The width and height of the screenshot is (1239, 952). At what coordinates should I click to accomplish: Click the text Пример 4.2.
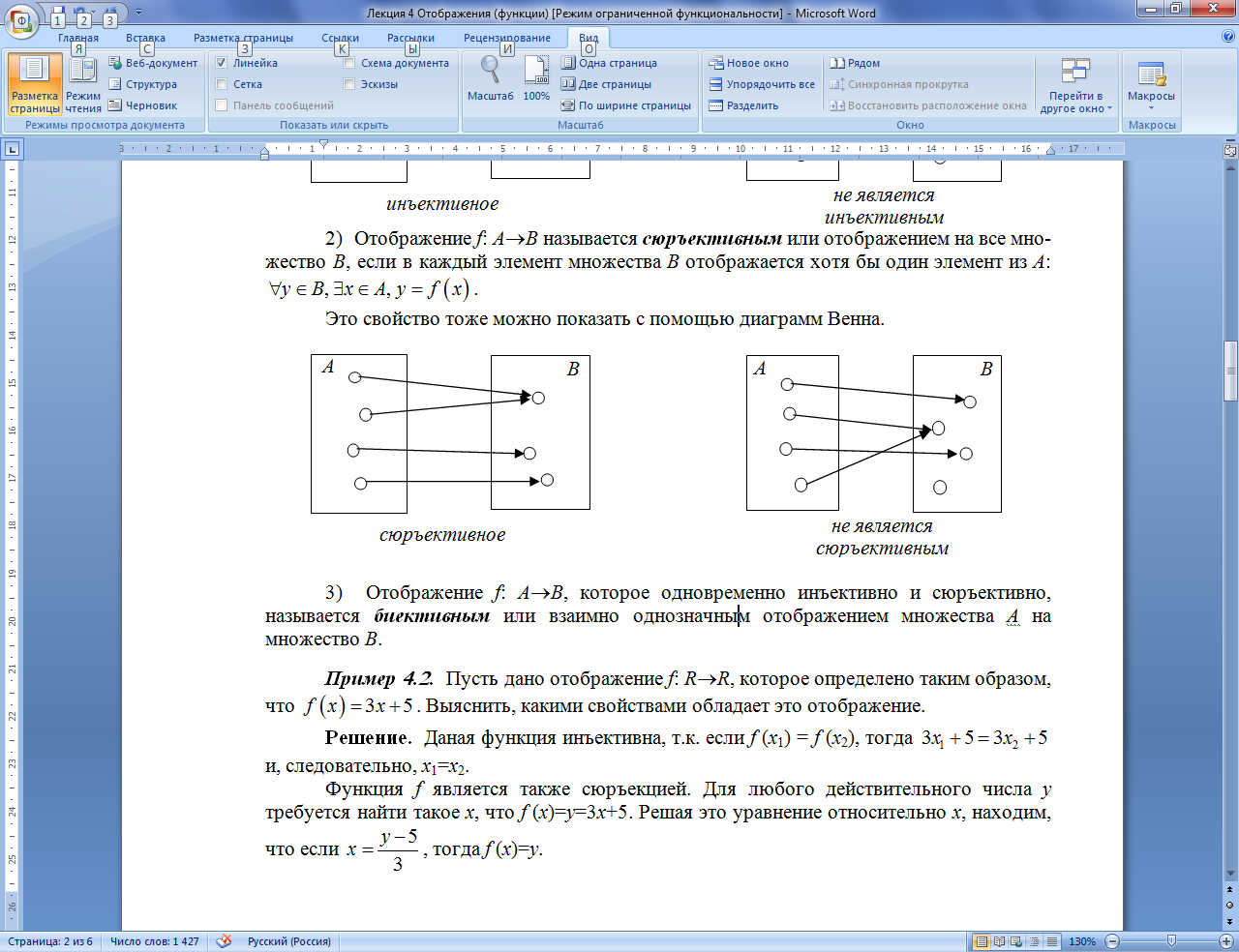378,678
